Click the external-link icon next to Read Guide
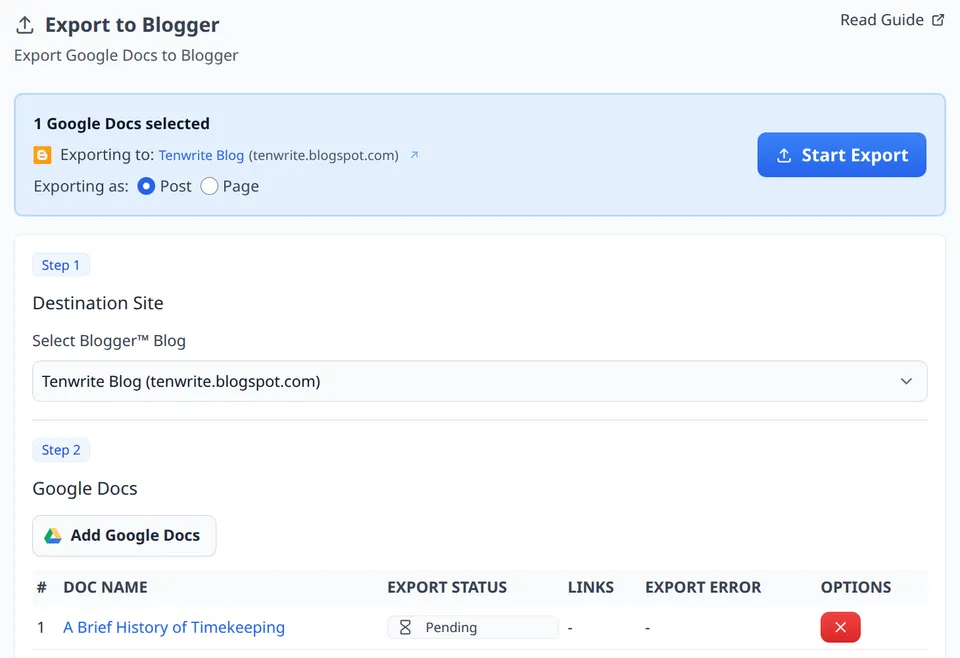 pyautogui.click(x=937, y=20)
